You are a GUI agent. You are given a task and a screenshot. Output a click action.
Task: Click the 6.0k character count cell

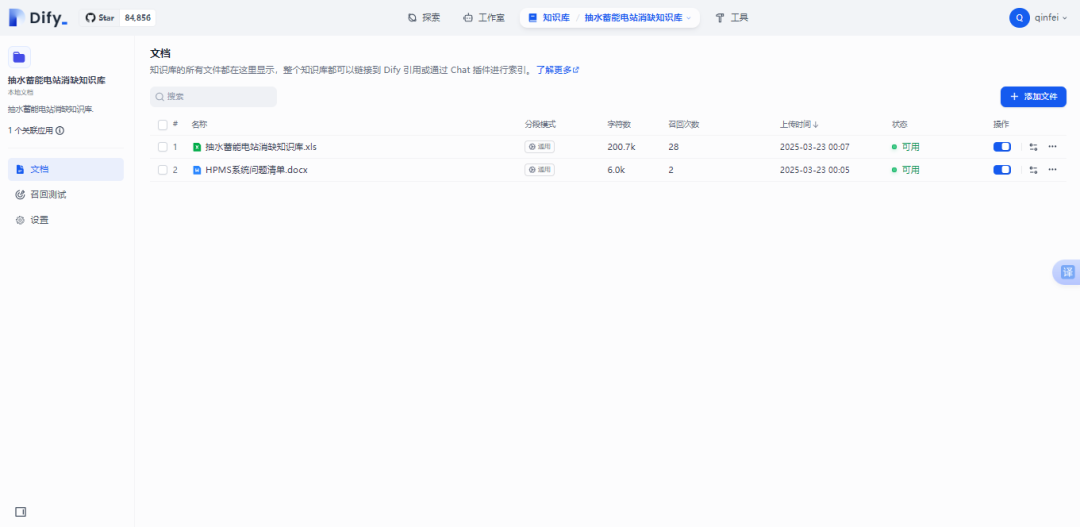pyautogui.click(x=616, y=170)
